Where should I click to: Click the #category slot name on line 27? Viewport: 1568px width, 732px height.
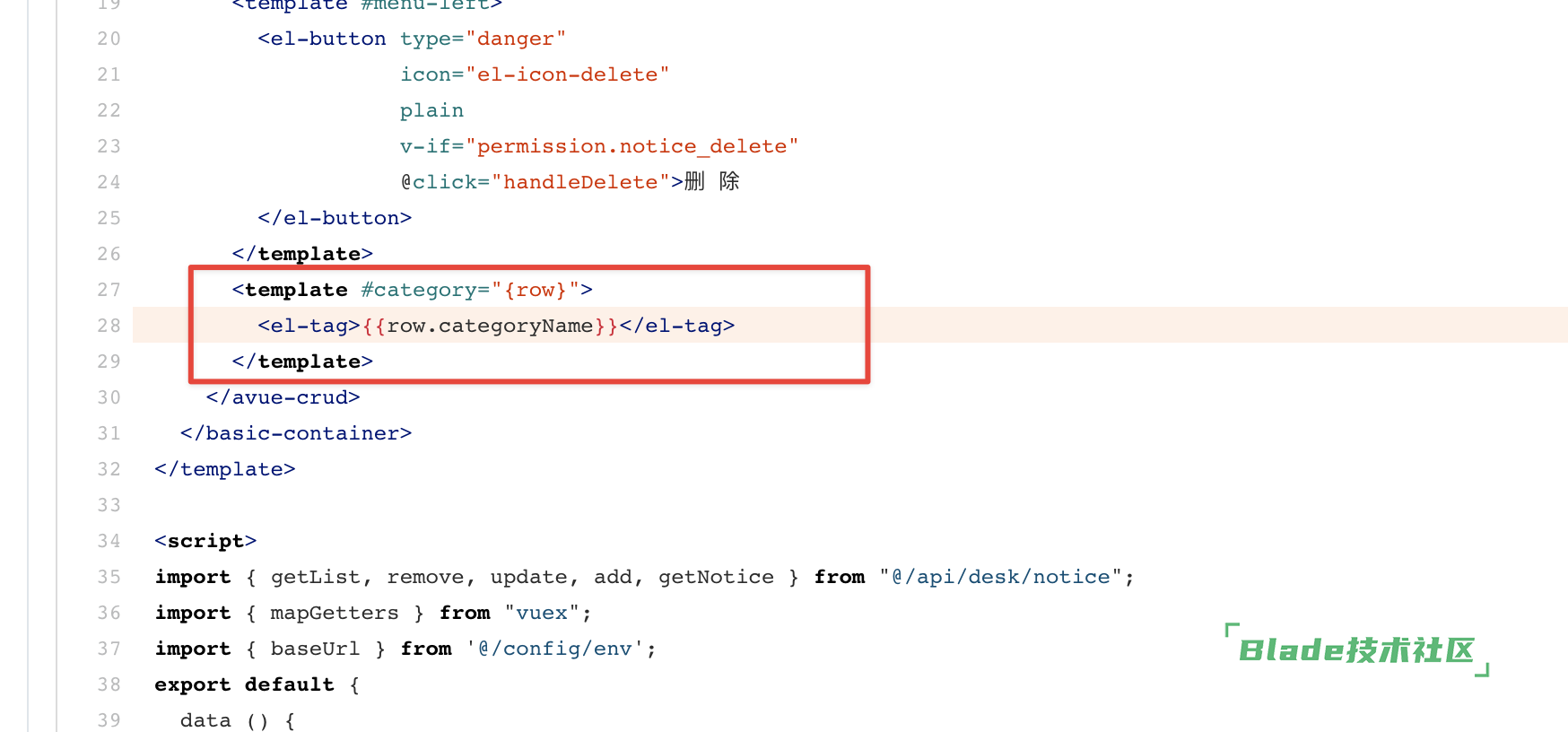pos(419,290)
